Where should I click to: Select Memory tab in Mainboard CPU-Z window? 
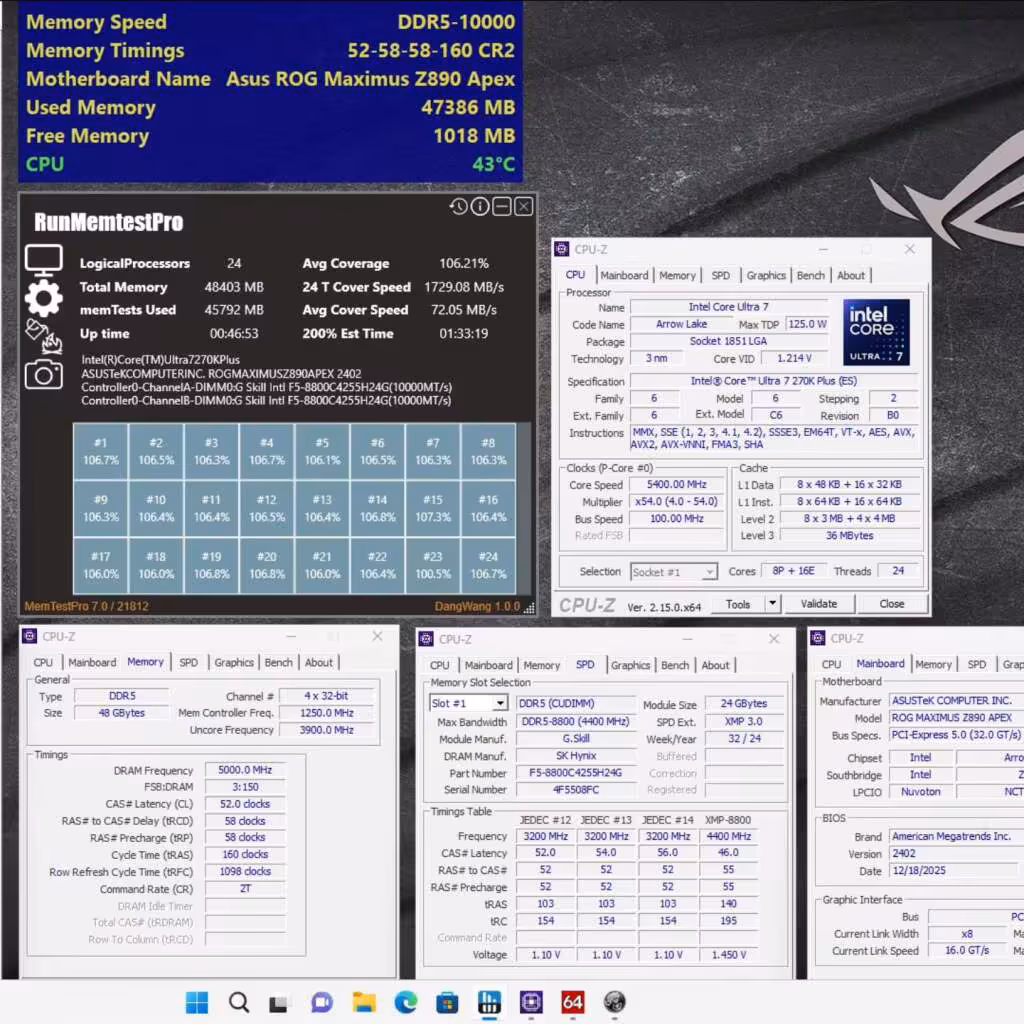pos(933,664)
